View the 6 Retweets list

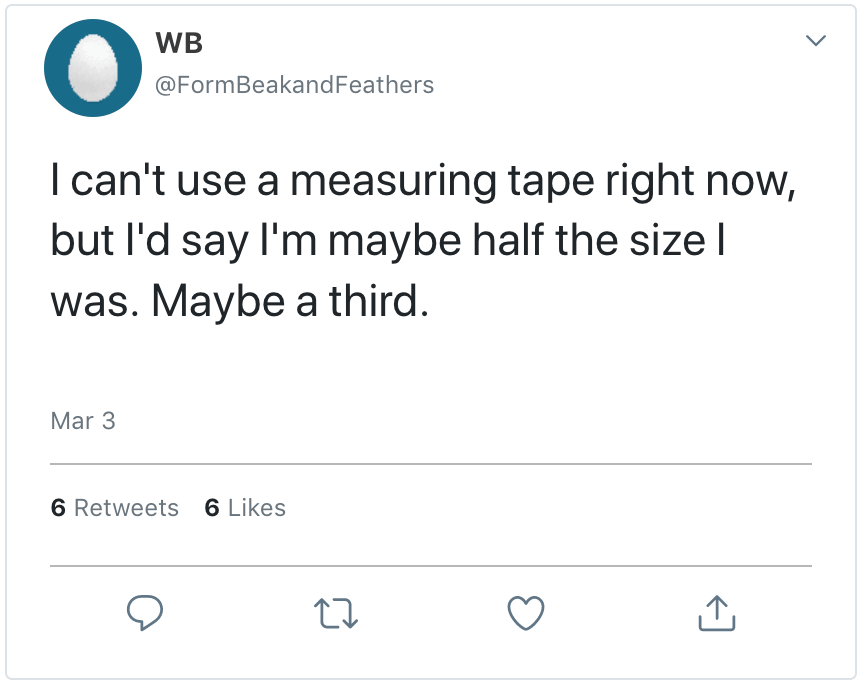point(115,508)
